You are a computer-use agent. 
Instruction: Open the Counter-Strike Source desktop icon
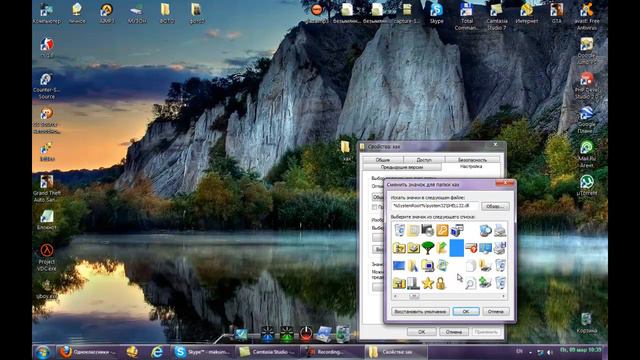pyautogui.click(x=47, y=86)
